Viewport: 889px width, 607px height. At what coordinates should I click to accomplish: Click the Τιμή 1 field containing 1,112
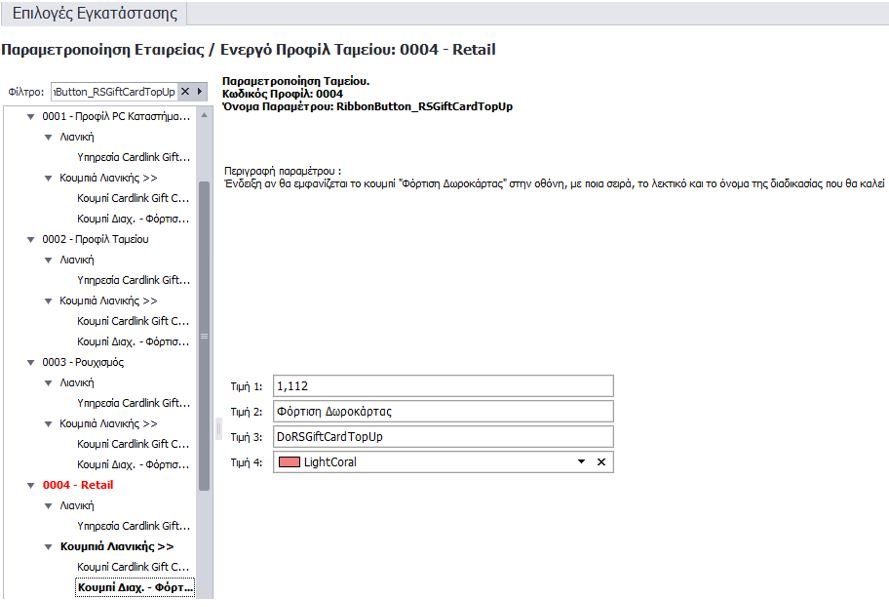point(440,387)
